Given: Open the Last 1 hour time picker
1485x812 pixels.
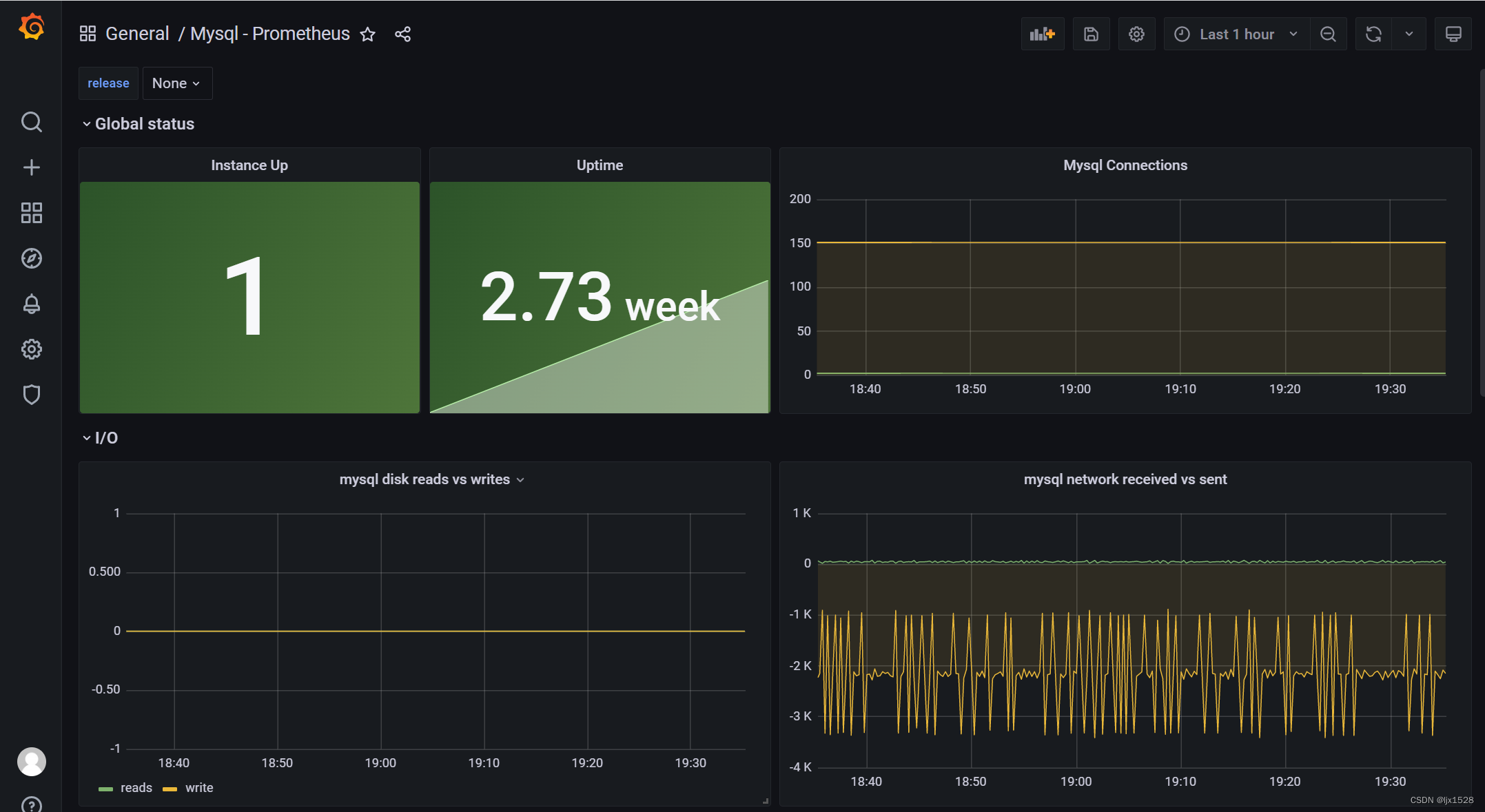Looking at the screenshot, I should click(x=1237, y=34).
